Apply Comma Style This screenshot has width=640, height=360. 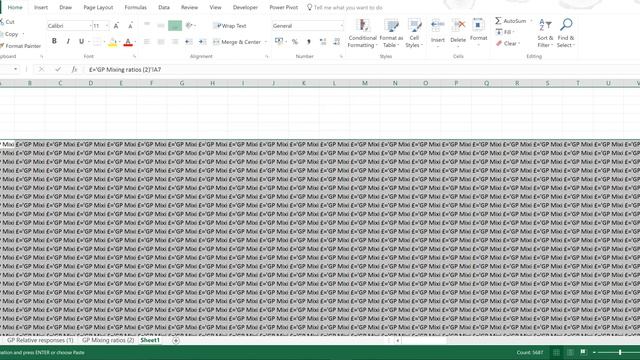tap(309, 42)
